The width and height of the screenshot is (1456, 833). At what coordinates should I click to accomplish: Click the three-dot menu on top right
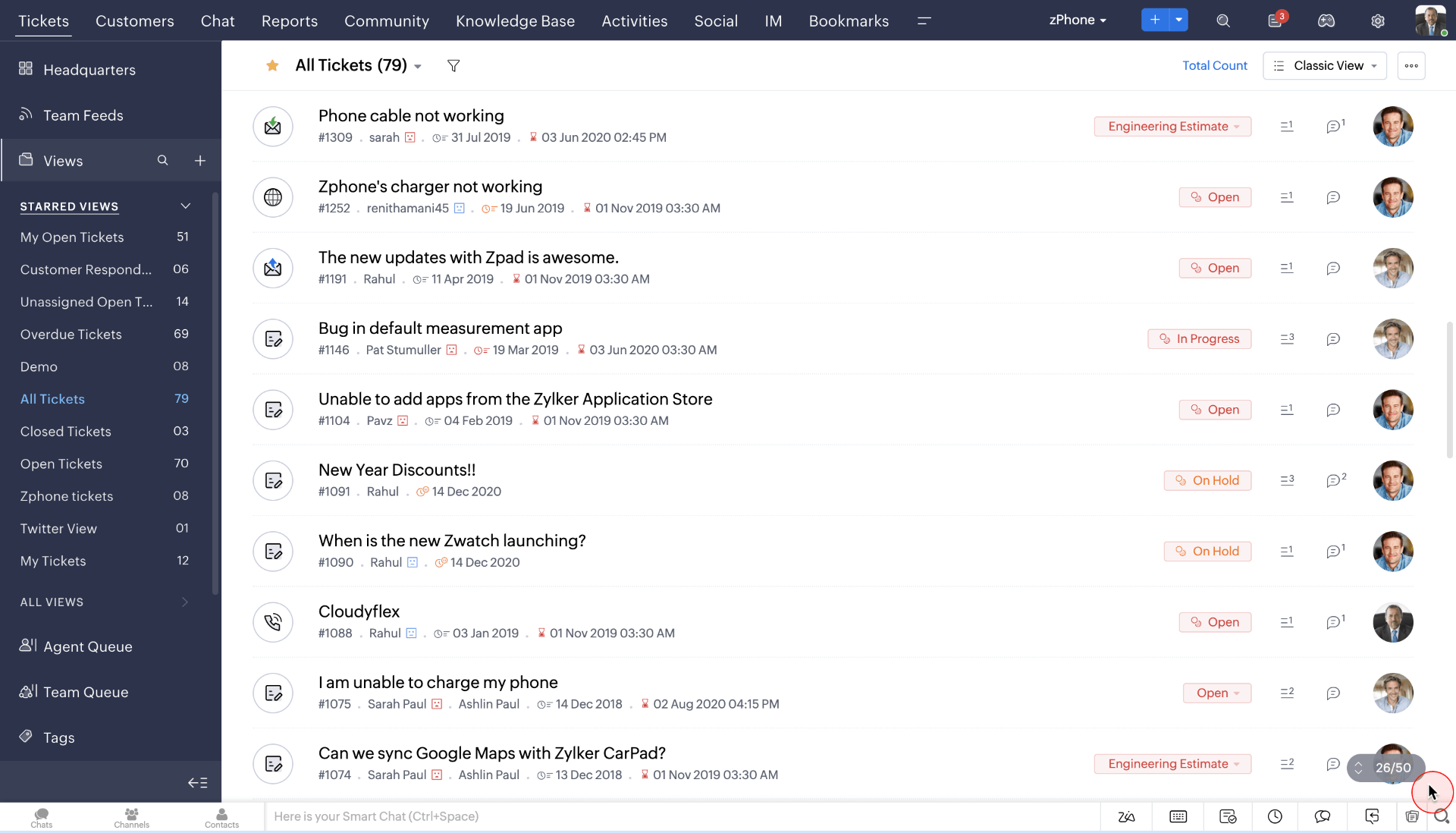click(1410, 65)
